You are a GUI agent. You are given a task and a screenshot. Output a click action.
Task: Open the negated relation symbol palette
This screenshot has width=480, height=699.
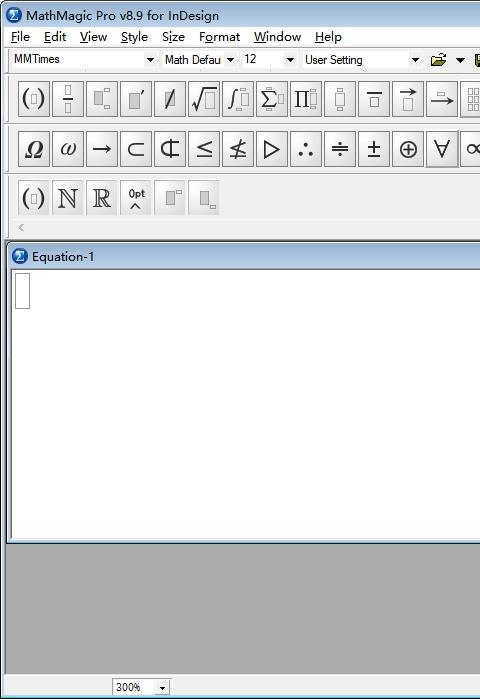tap(238, 149)
